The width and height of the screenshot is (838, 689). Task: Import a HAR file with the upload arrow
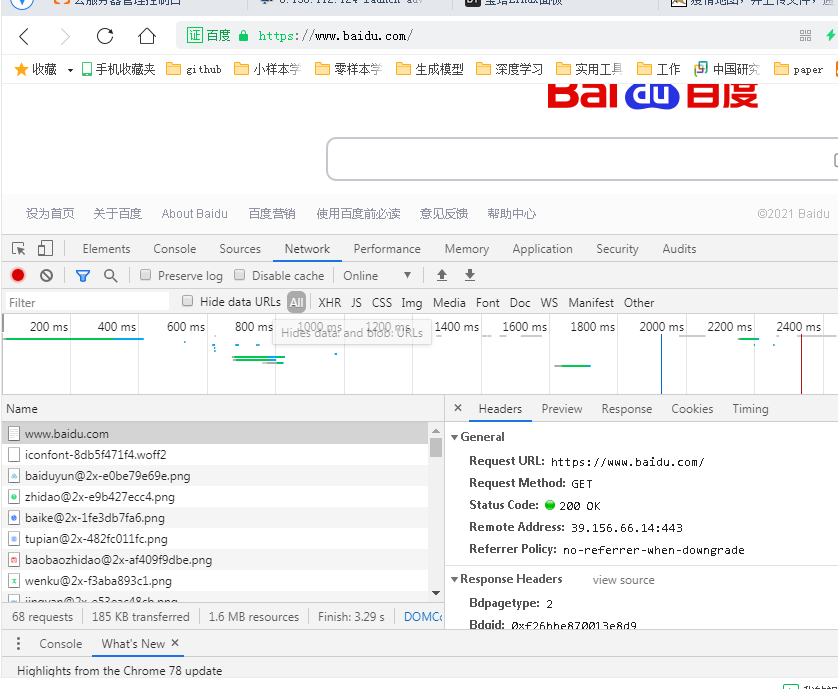[441, 275]
